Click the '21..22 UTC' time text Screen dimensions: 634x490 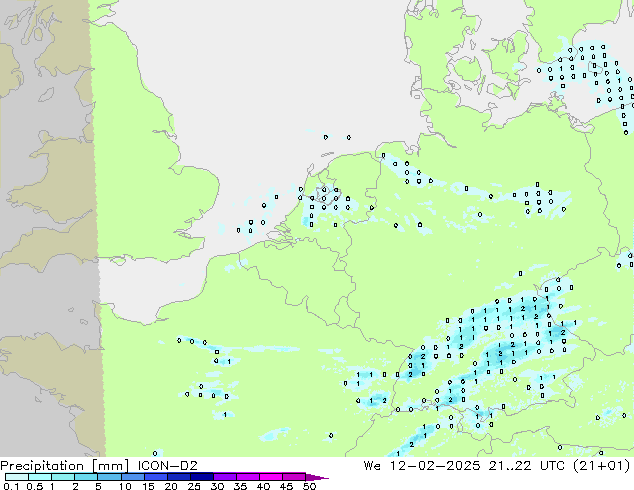click(526, 465)
